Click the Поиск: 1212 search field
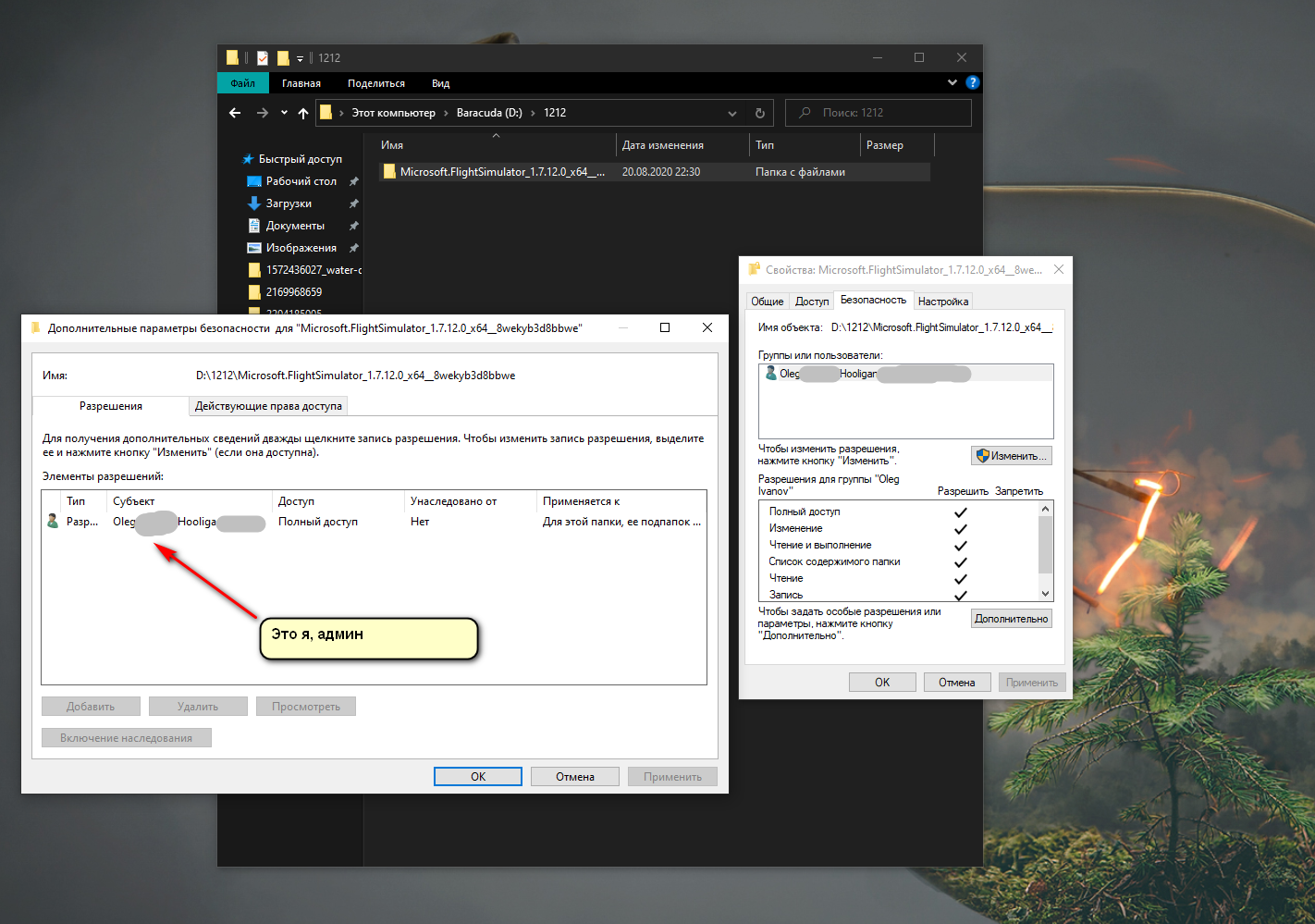The height and width of the screenshot is (924, 1315). pyautogui.click(x=879, y=113)
